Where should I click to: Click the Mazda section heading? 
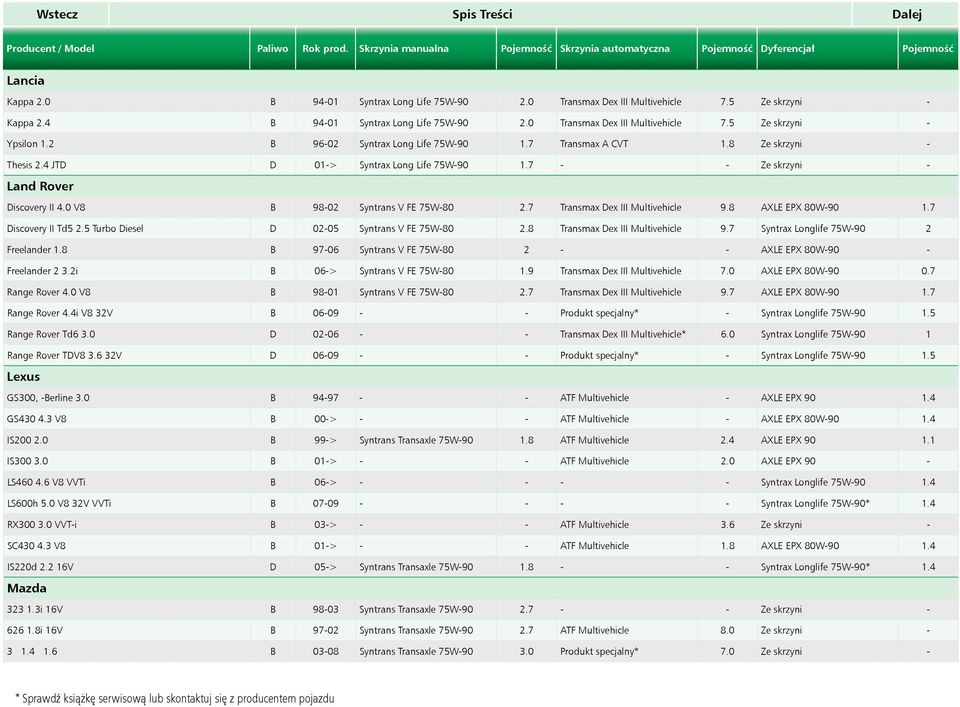[x=27, y=588]
